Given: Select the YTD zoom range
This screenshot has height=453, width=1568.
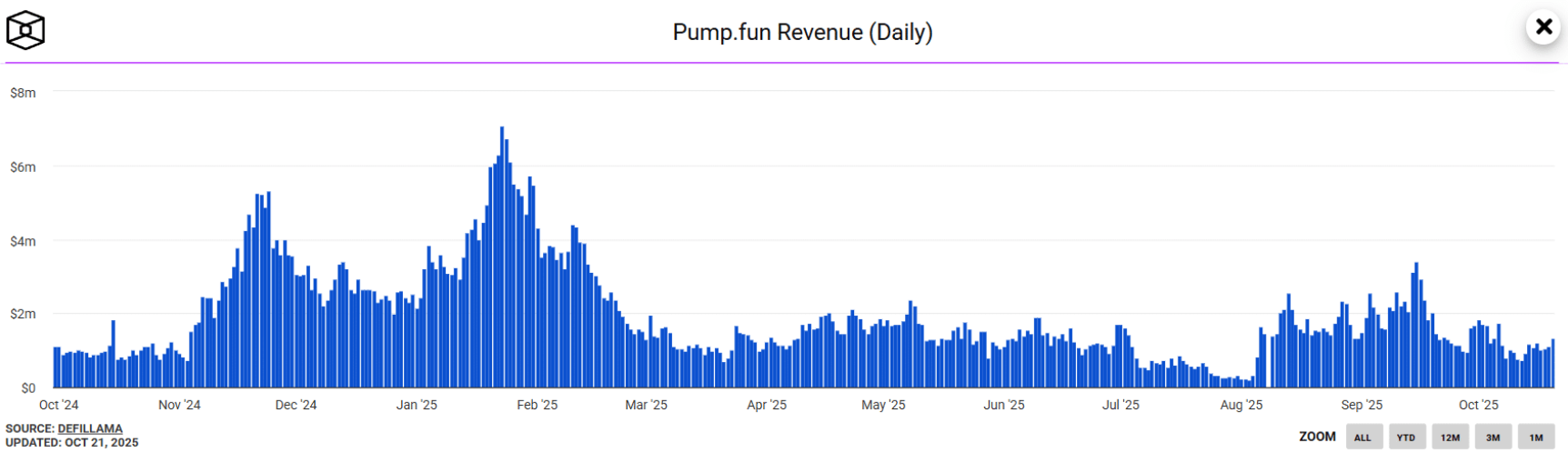Looking at the screenshot, I should (x=1406, y=438).
